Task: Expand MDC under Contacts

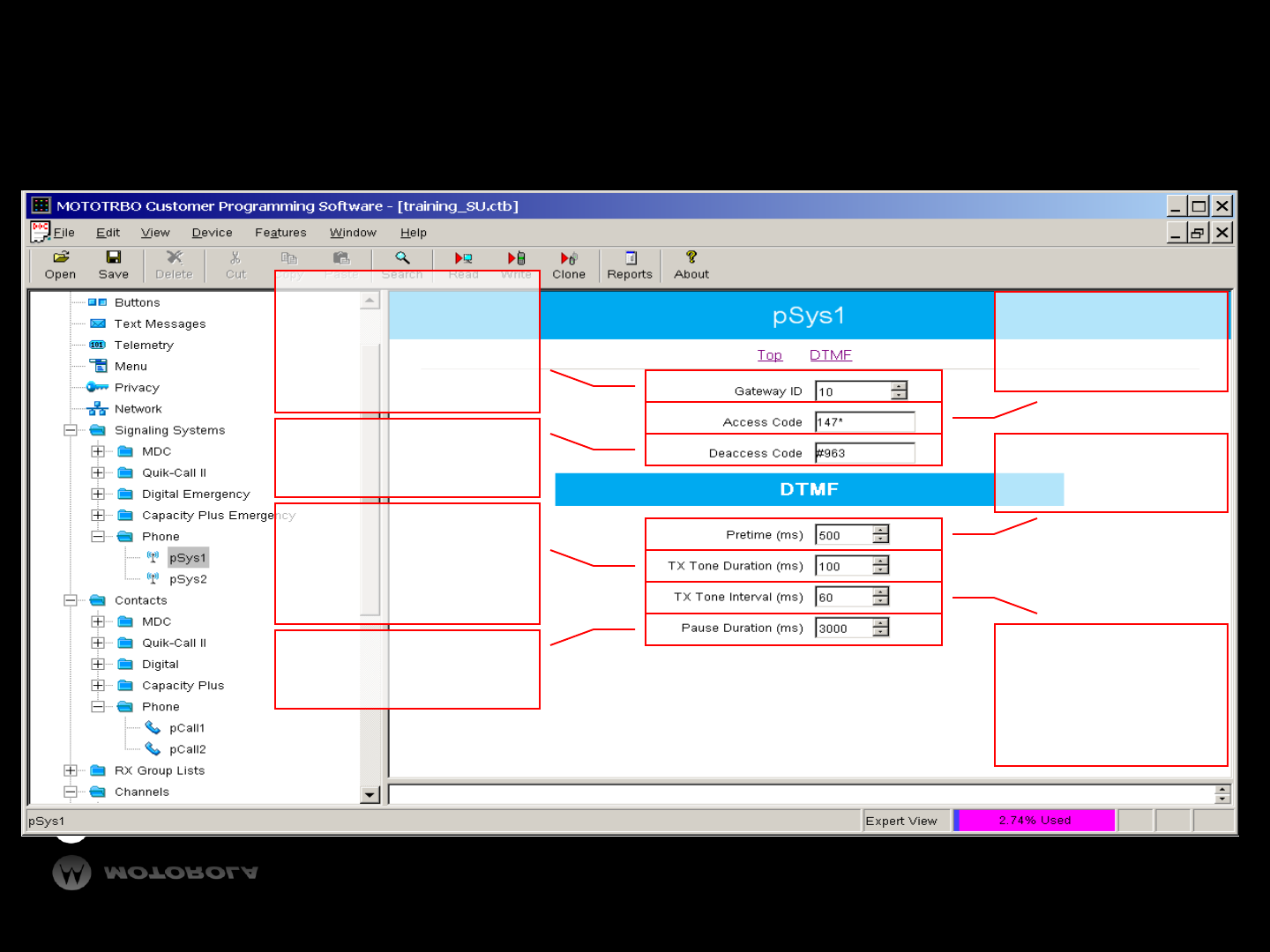Action: pyautogui.click(x=98, y=621)
